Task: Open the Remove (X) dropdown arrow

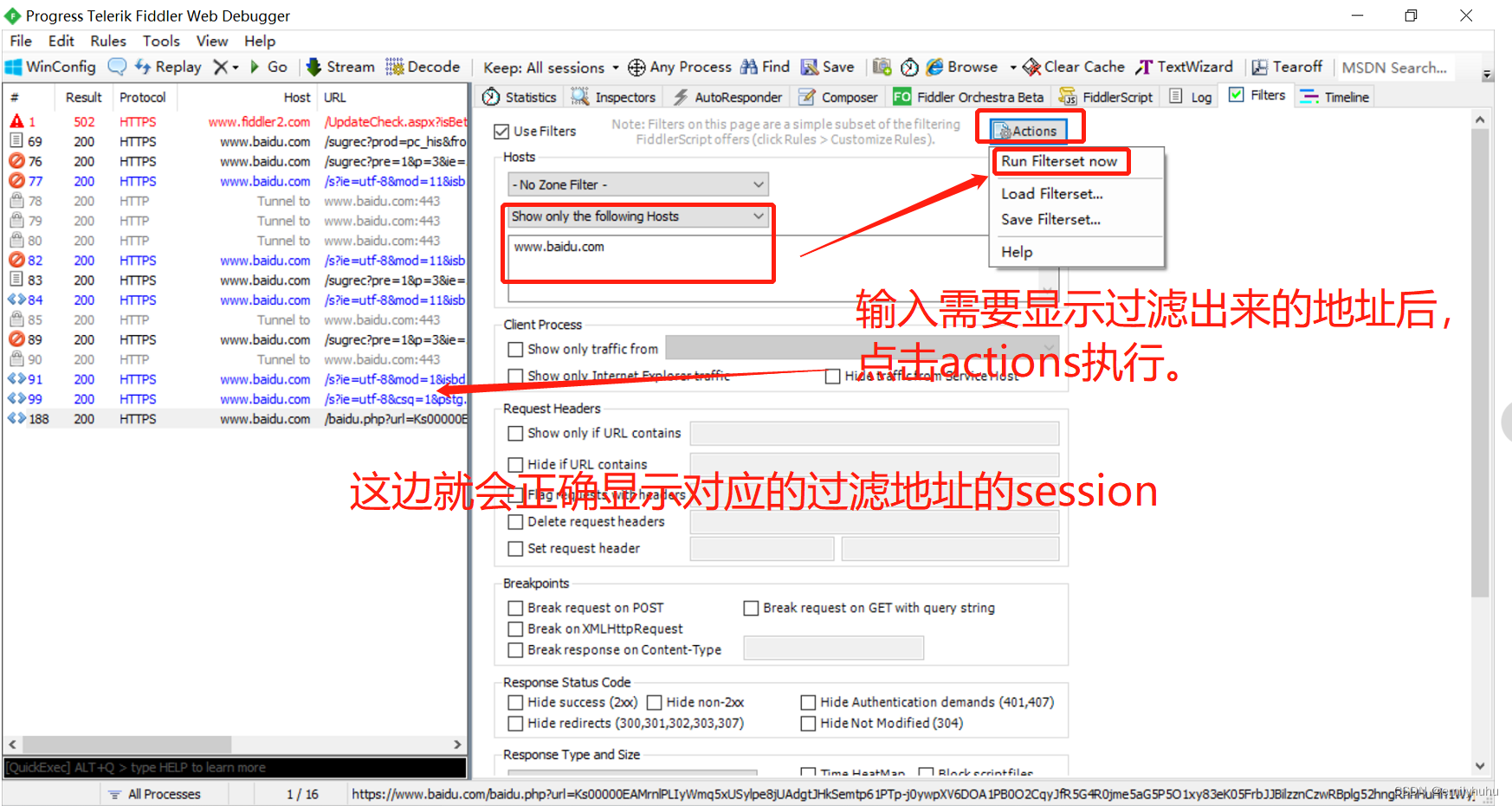Action: tap(235, 68)
